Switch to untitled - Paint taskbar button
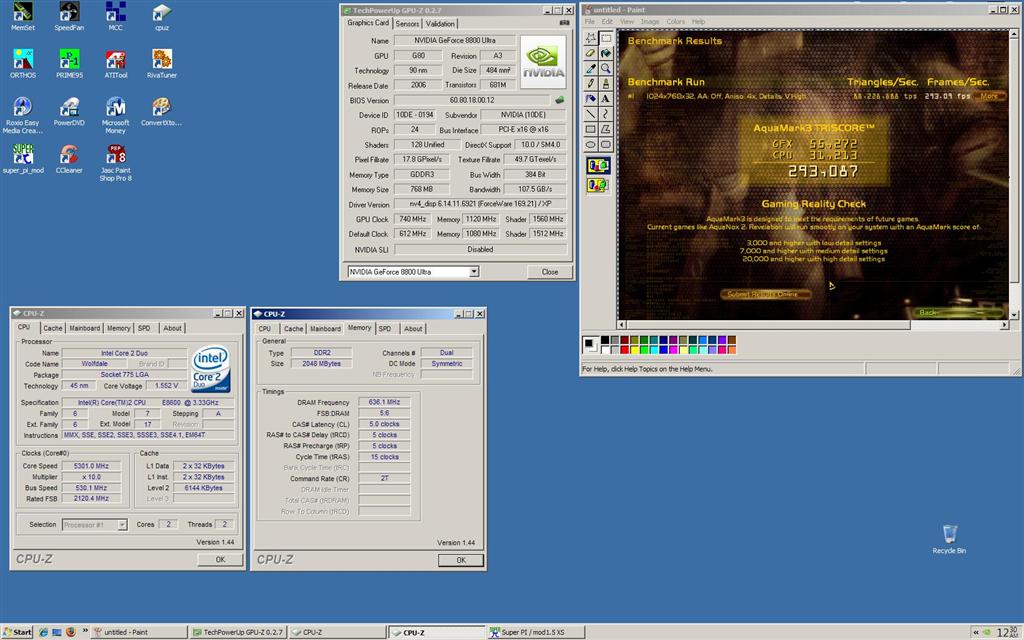 (139, 632)
